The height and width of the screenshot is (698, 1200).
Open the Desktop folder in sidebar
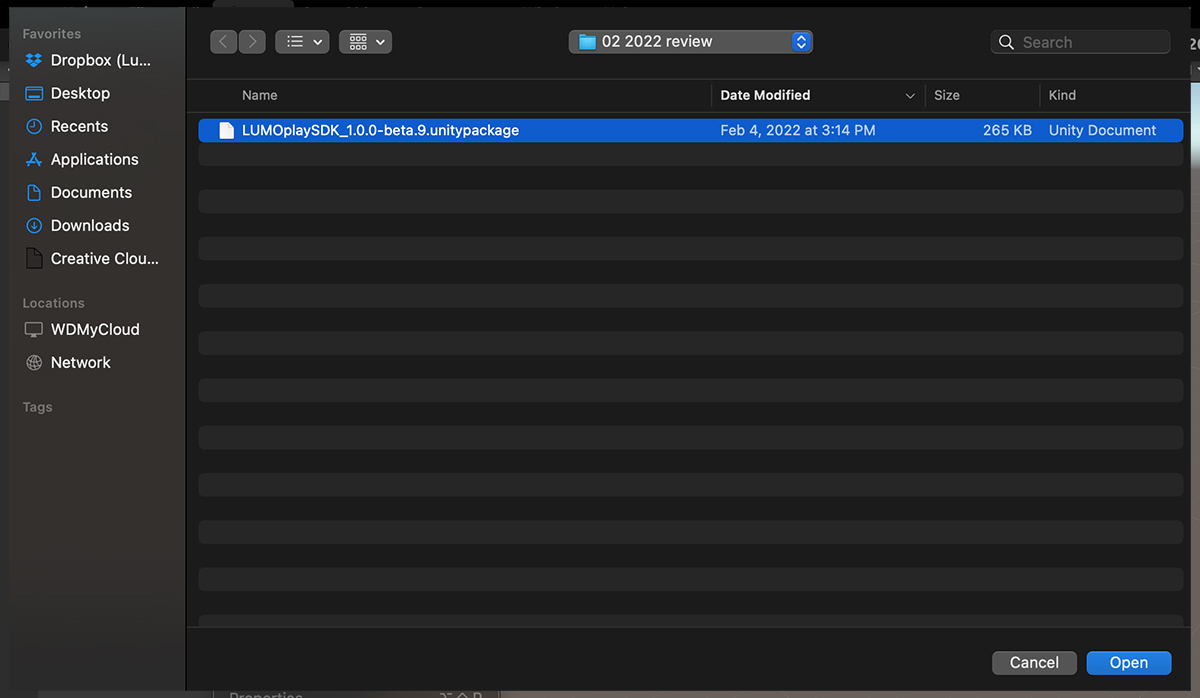tap(80, 93)
